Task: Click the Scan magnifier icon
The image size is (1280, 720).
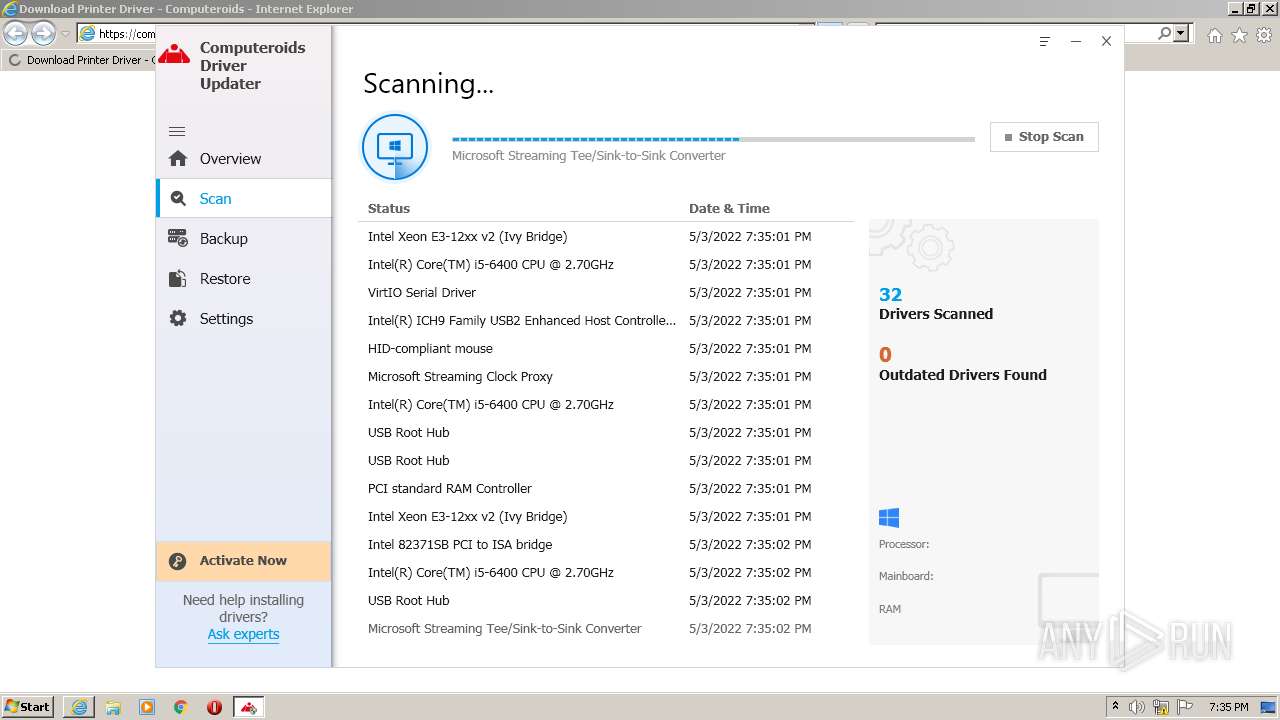Action: pyautogui.click(x=178, y=198)
